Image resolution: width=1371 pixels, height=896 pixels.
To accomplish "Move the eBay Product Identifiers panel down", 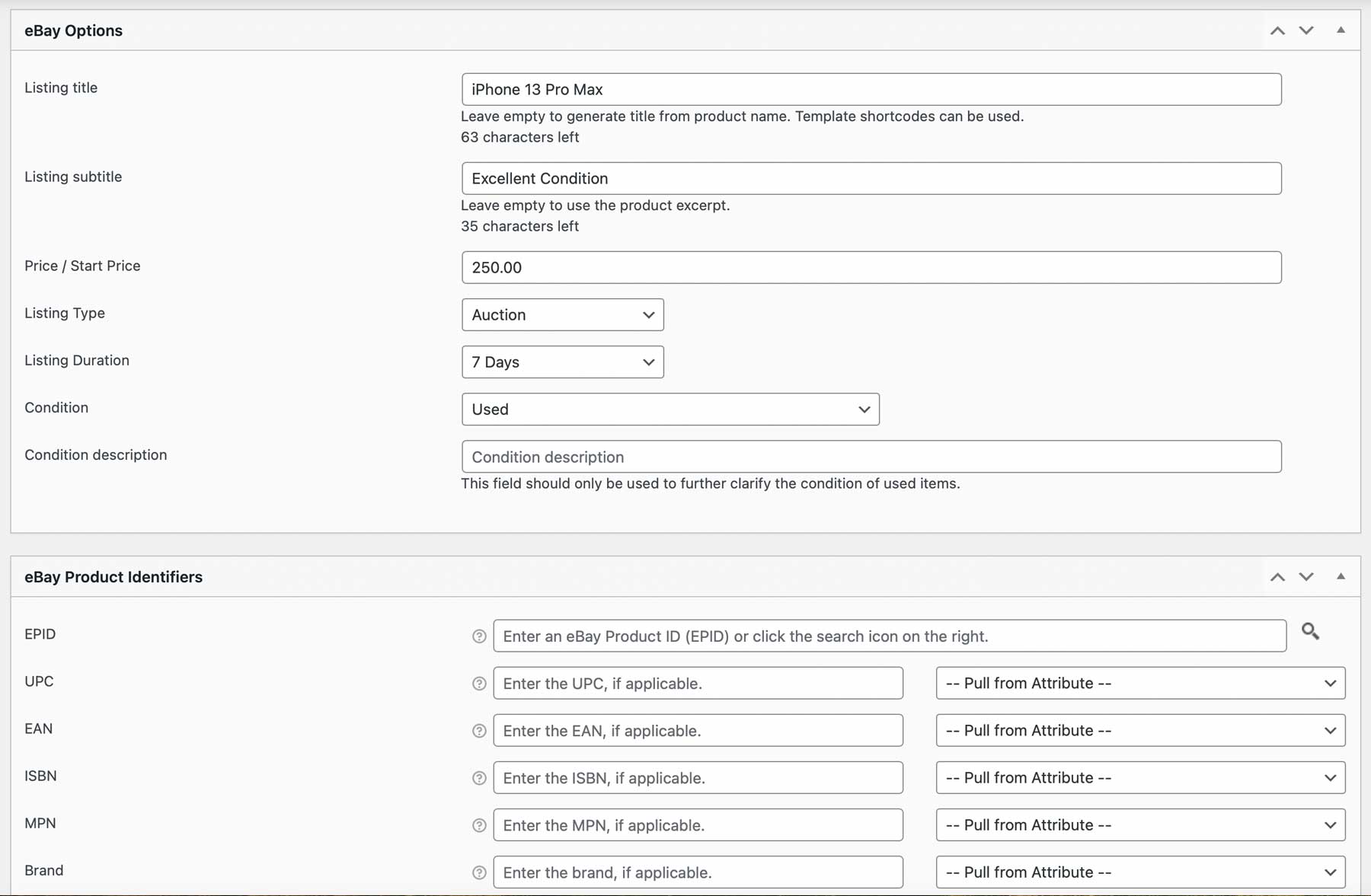I will coord(1305,577).
